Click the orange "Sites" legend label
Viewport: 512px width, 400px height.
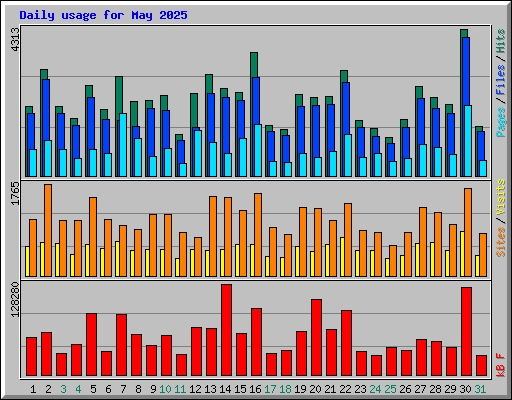500,242
